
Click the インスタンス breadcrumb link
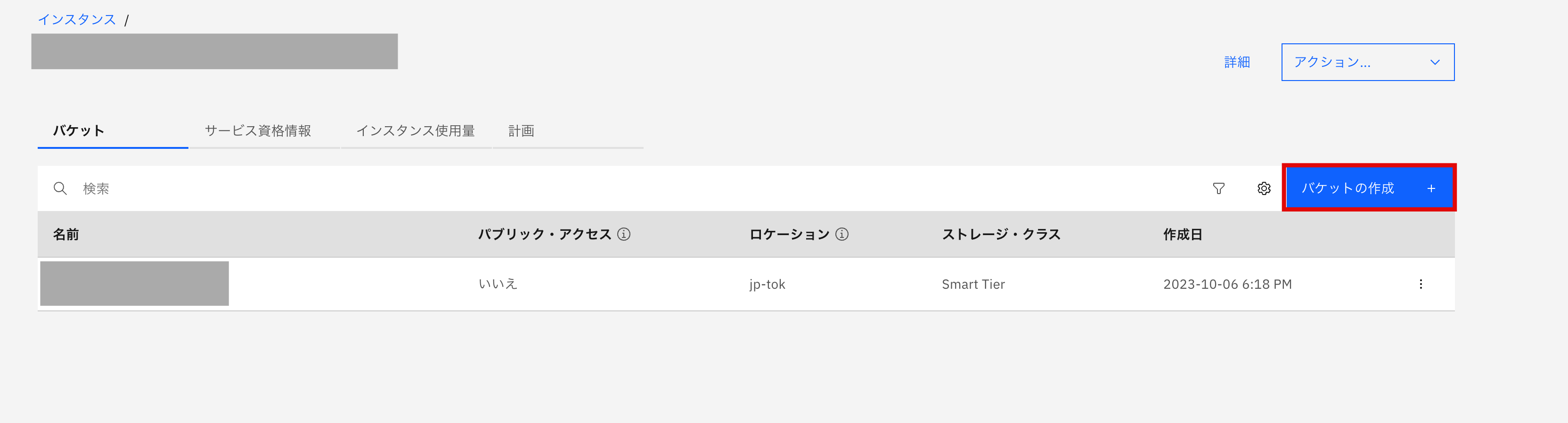[x=76, y=18]
